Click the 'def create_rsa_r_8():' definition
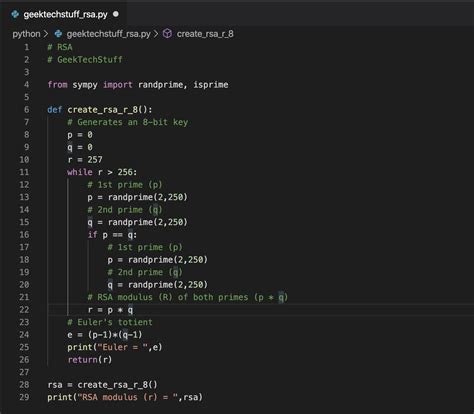The width and height of the screenshot is (474, 414). [100, 110]
